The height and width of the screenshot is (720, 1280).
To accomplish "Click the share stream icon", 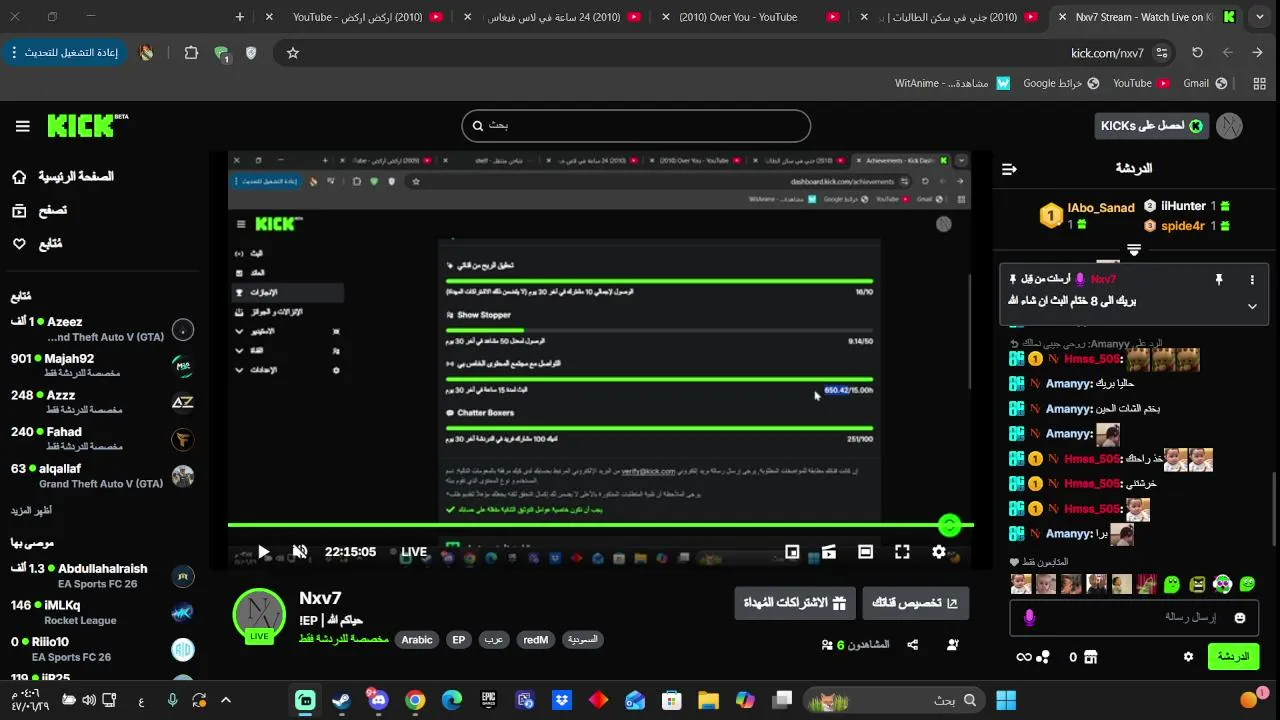I will [912, 645].
